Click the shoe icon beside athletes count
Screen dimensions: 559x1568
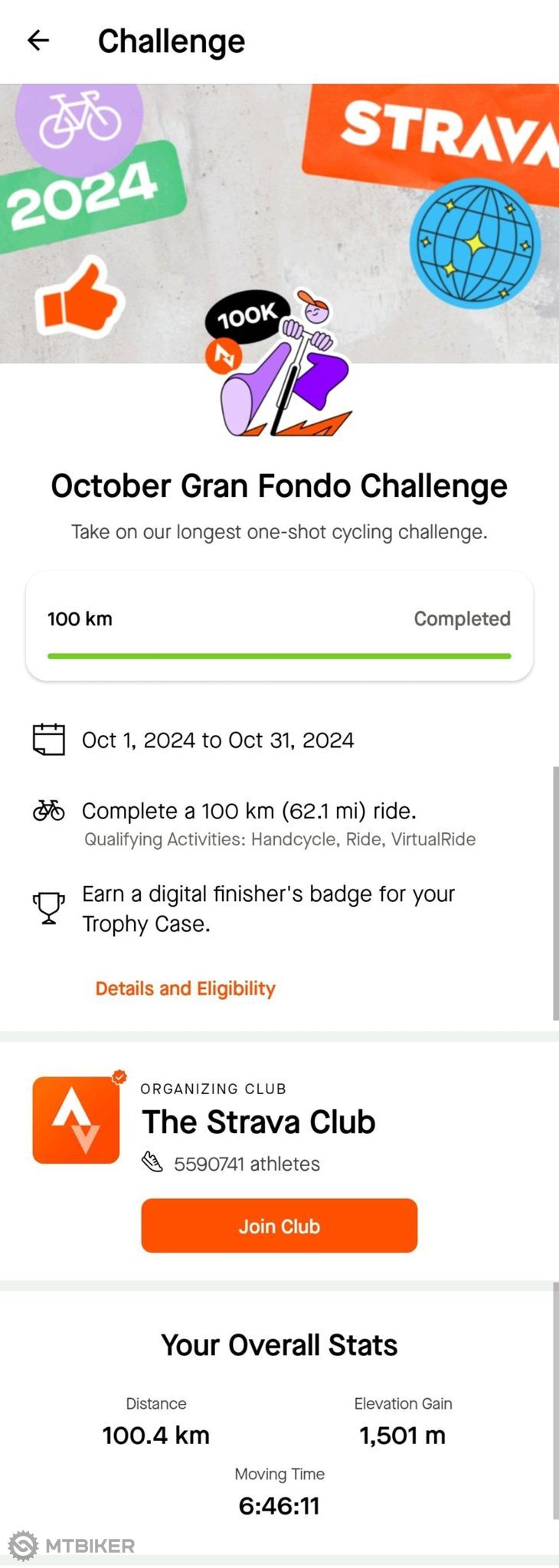click(152, 1162)
